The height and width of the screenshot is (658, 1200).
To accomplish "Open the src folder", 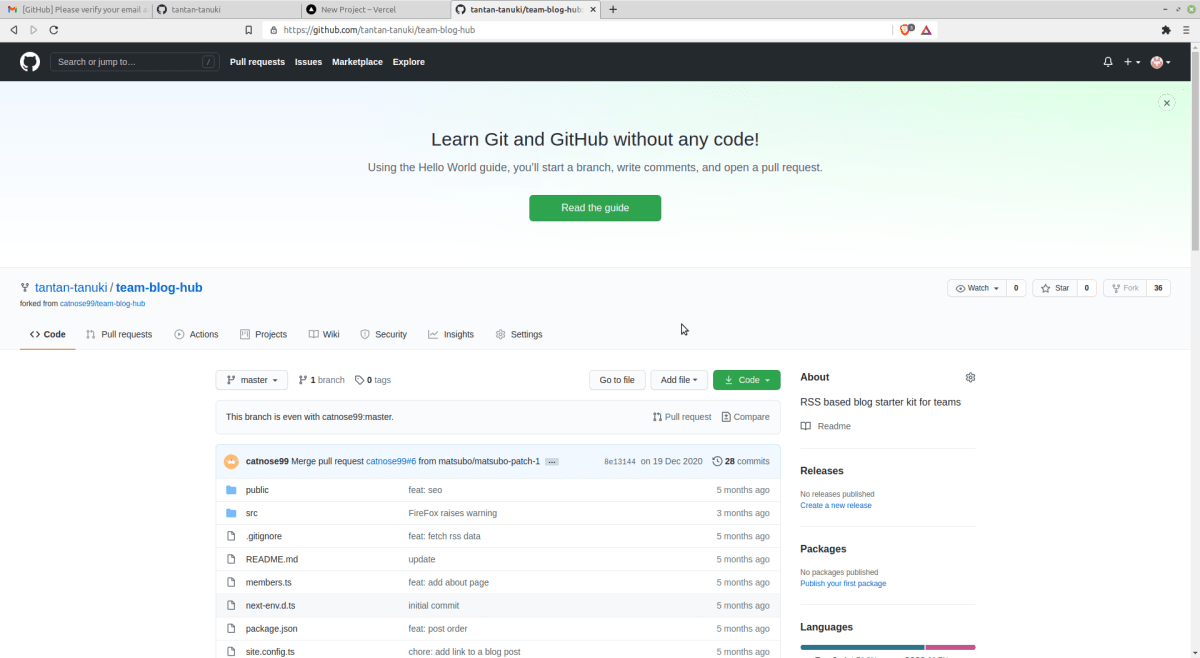I will [252, 513].
